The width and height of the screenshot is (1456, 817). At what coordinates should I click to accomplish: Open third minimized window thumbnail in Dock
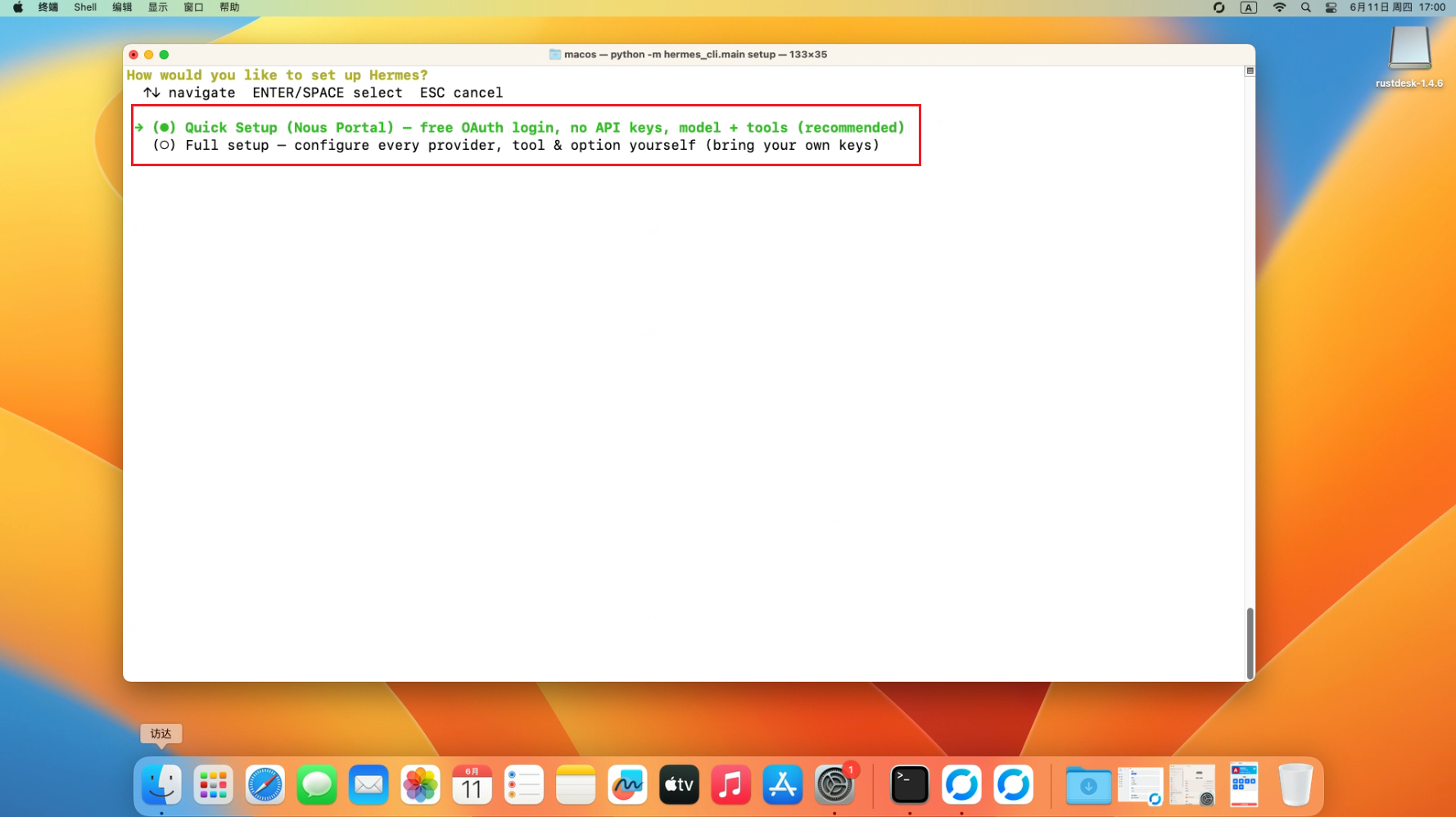click(x=1244, y=785)
